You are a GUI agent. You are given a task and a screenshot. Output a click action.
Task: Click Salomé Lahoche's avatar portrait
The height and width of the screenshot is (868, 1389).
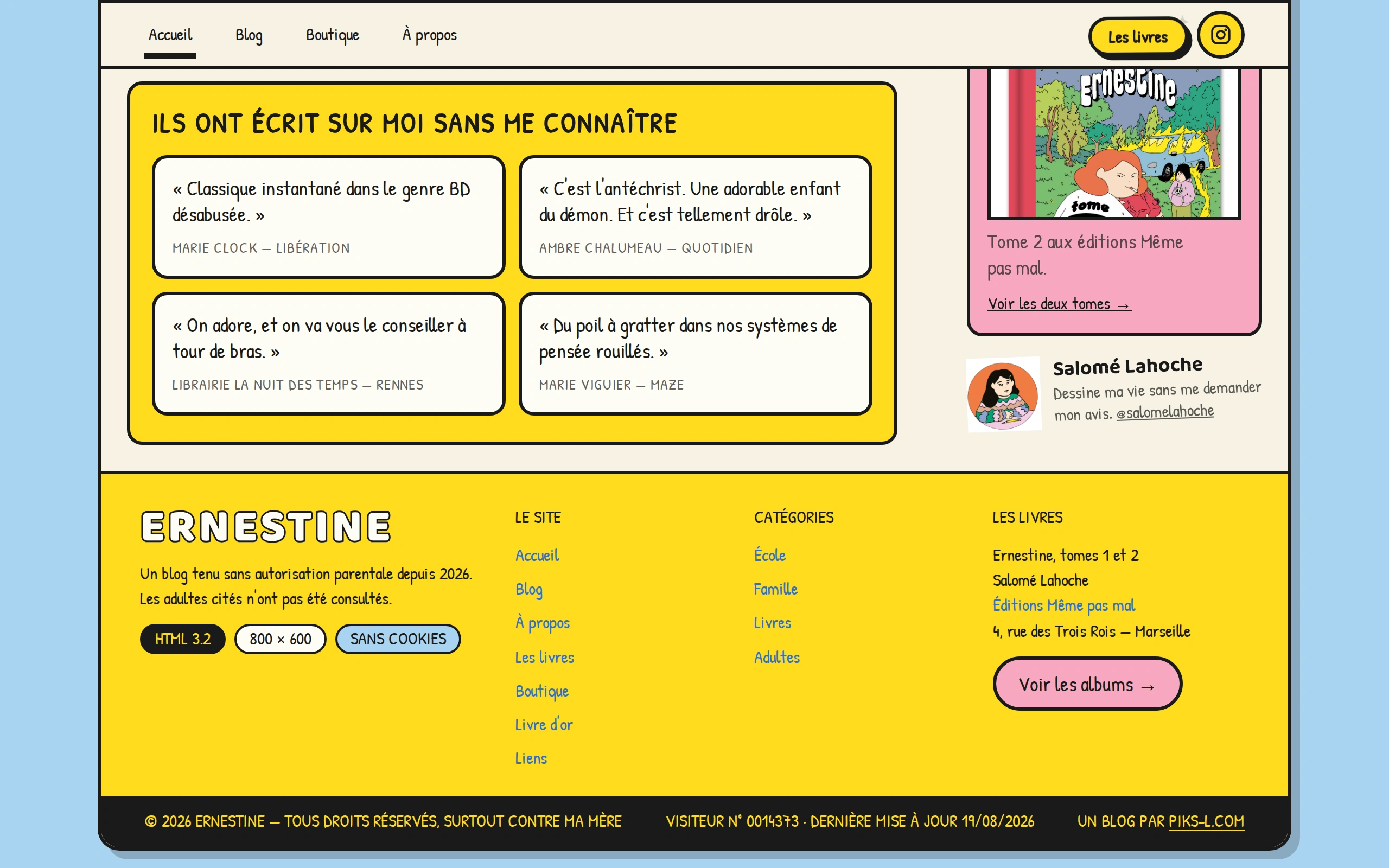1003,395
